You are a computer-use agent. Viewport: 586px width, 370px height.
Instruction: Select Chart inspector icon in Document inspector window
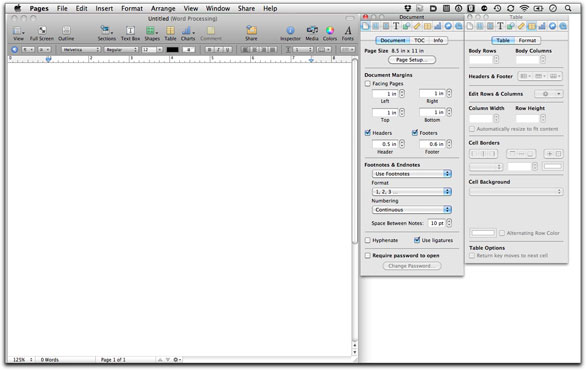[x=438, y=26]
